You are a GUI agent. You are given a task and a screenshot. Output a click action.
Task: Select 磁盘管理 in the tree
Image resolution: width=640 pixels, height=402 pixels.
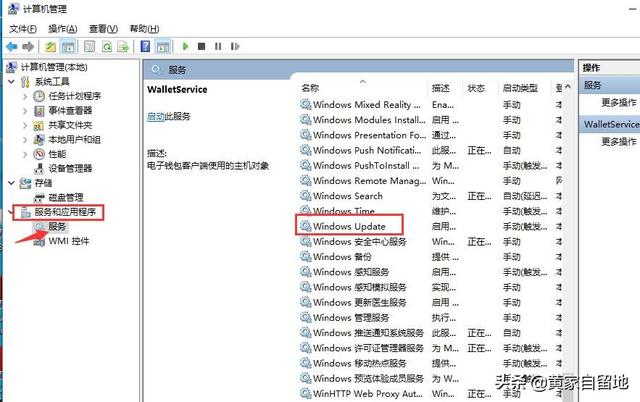pyautogui.click(x=66, y=198)
